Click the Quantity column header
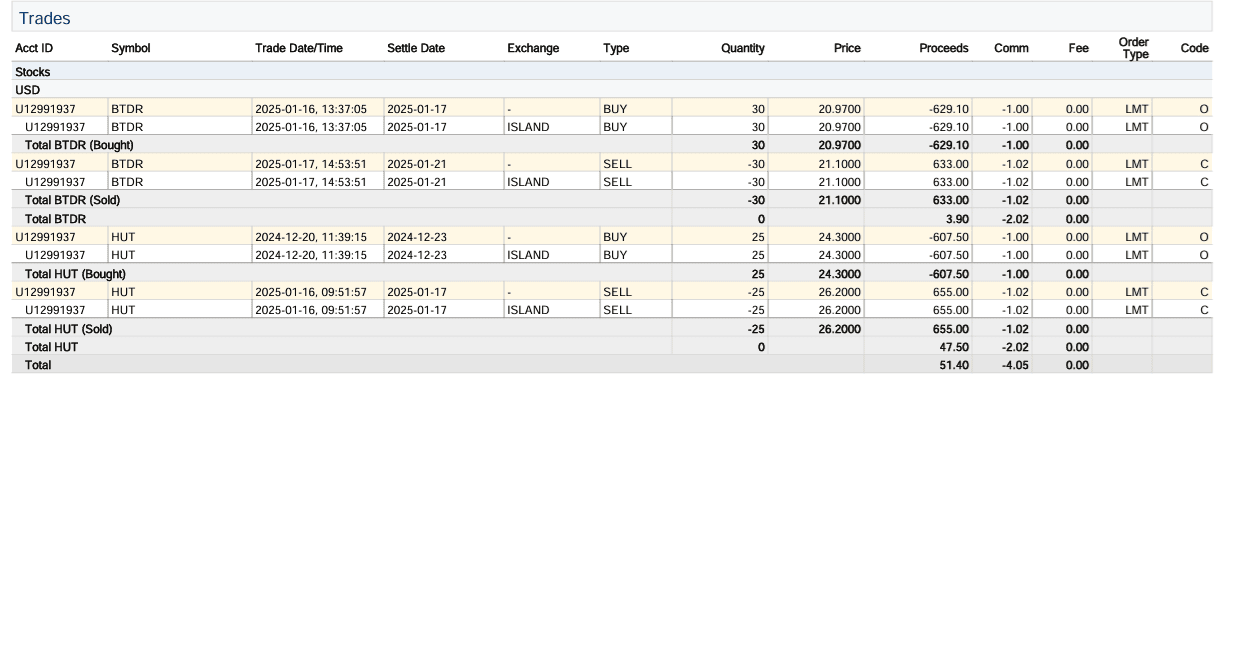1237x648 pixels. click(x=742, y=48)
